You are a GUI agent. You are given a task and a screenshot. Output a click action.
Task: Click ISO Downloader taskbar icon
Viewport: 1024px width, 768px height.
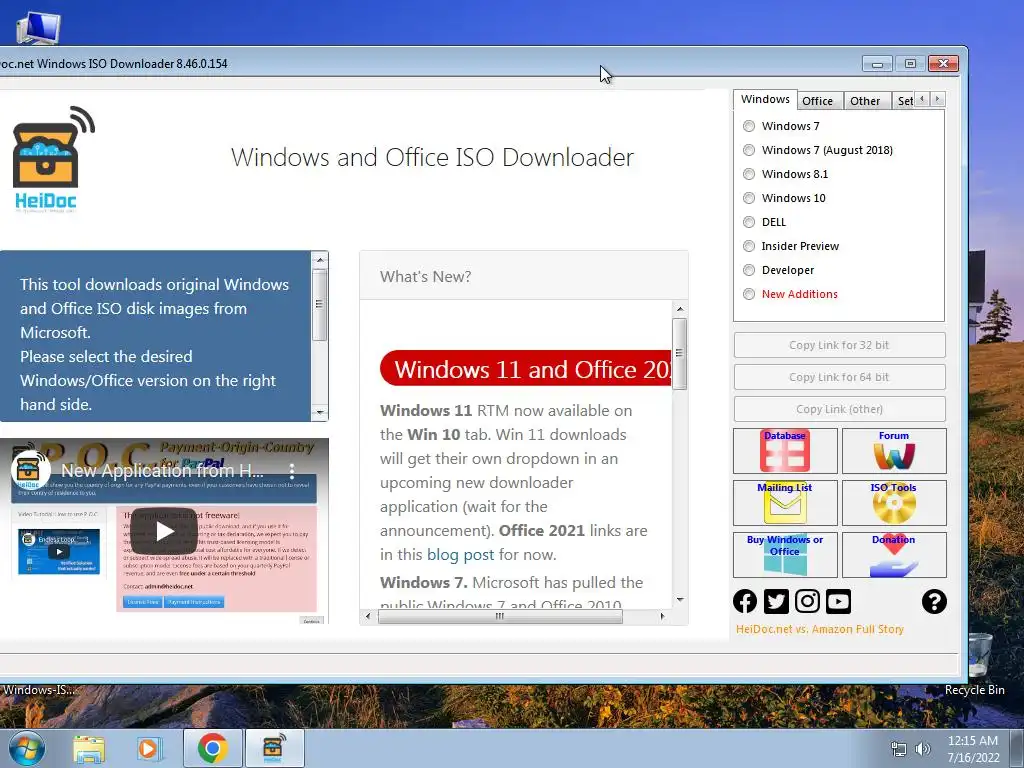(274, 749)
